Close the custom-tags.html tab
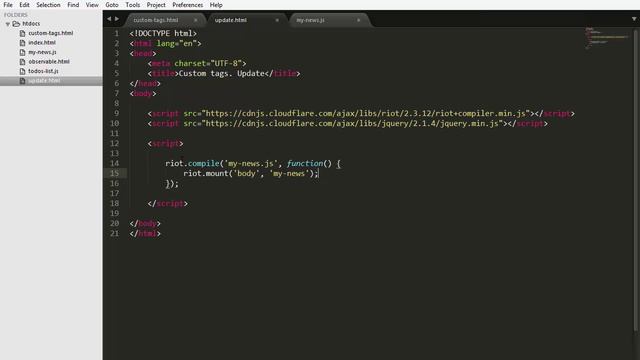Screen dimensions: 640x360 [x=196, y=20]
